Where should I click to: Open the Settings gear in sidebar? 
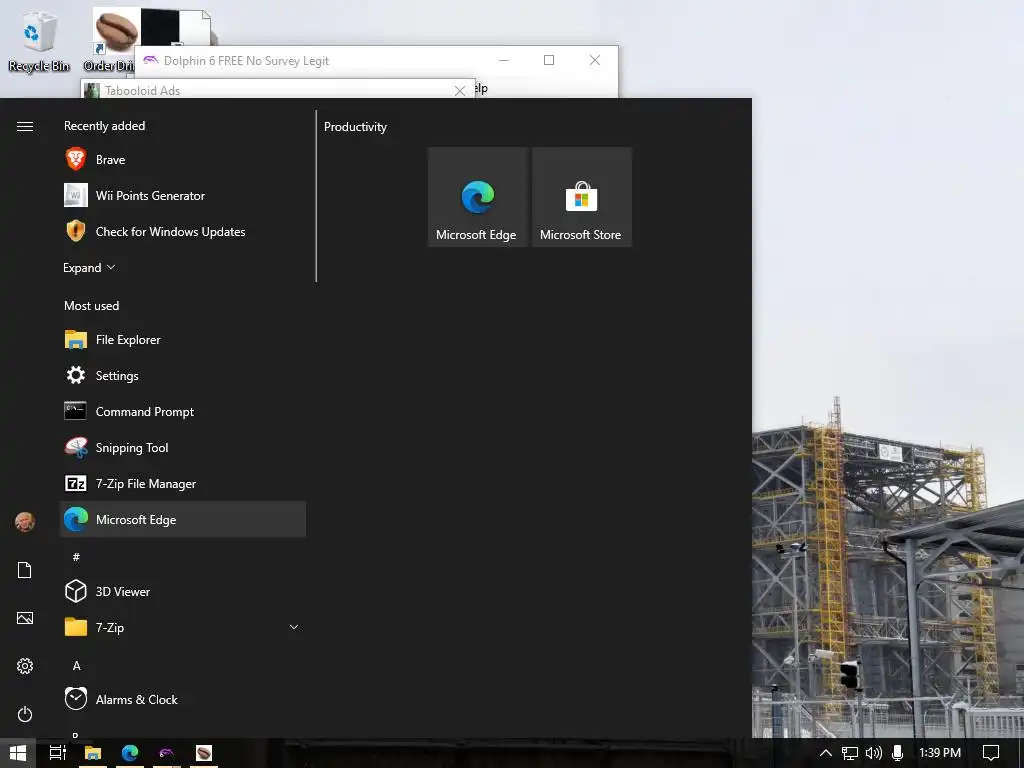[25, 666]
